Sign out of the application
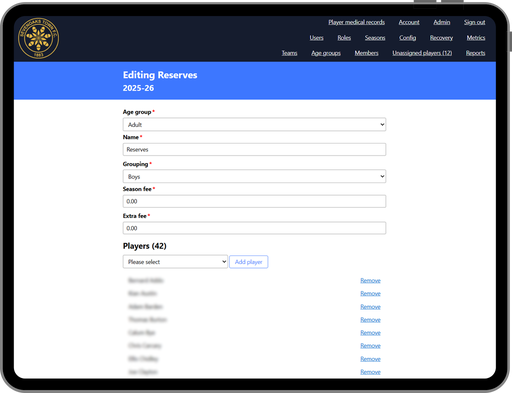Image resolution: width=512 pixels, height=393 pixels. pos(474,22)
